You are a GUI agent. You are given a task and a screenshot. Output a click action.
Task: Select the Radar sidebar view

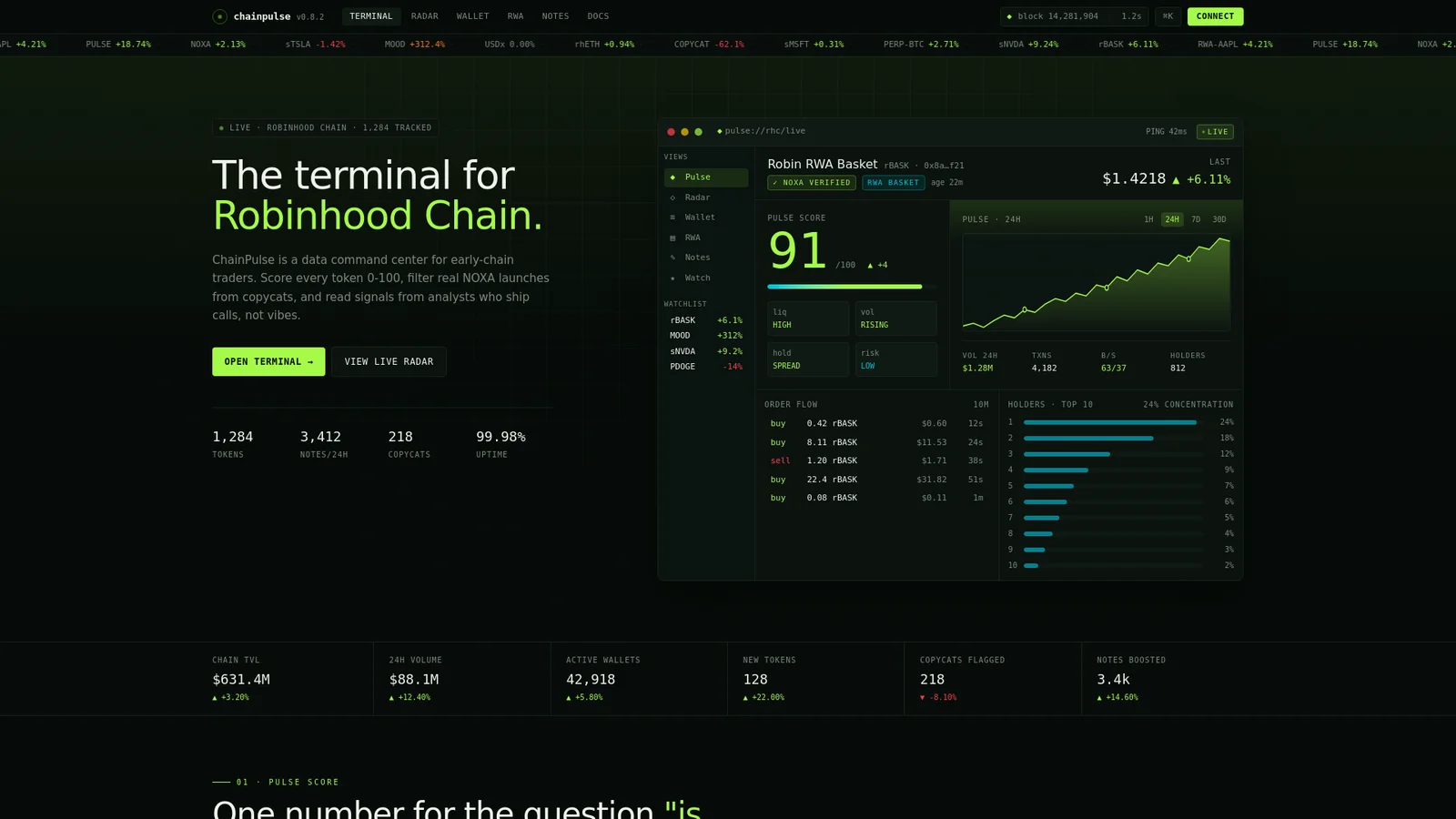(706, 197)
